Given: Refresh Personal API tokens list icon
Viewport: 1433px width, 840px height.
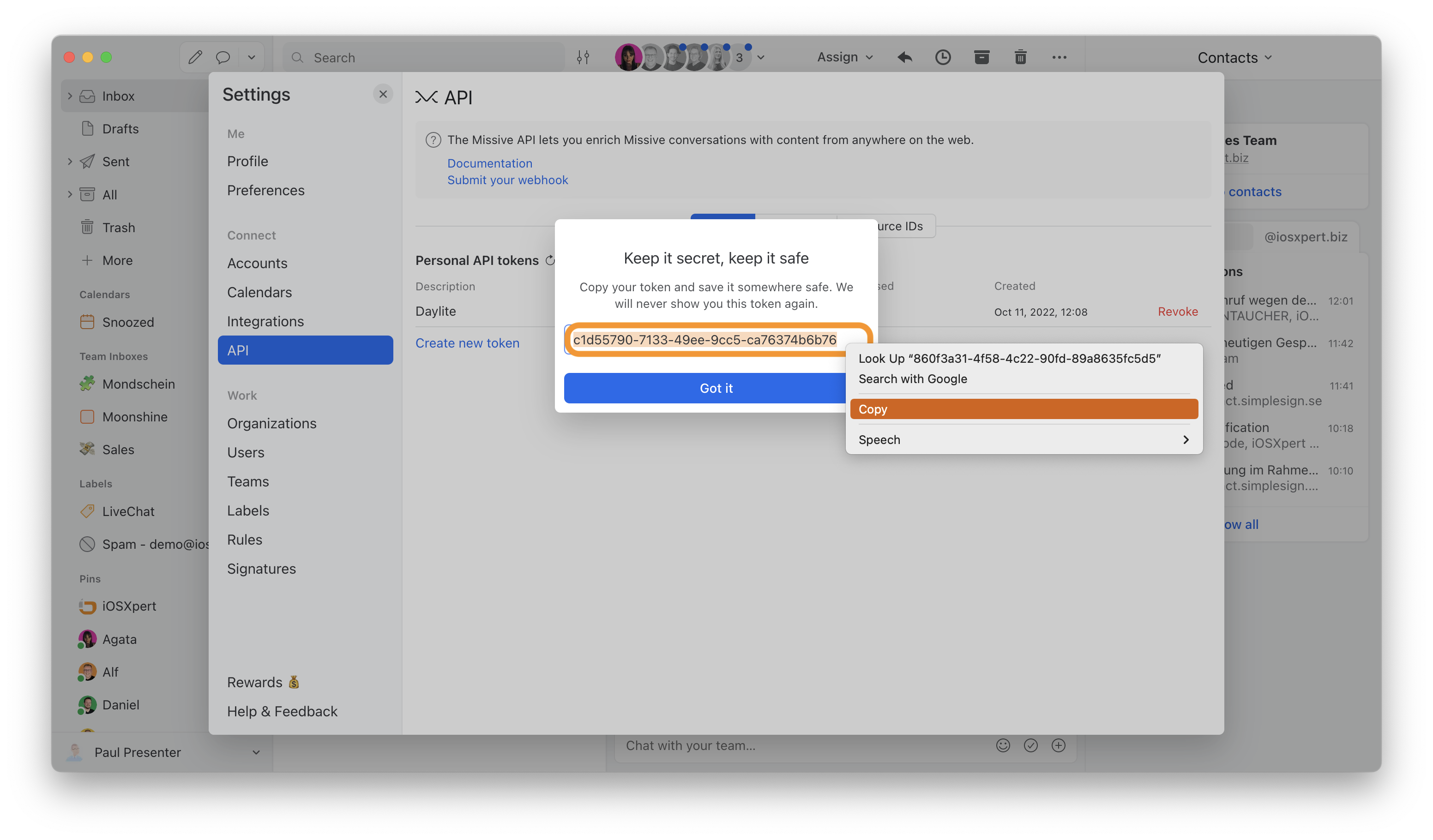Looking at the screenshot, I should point(550,260).
